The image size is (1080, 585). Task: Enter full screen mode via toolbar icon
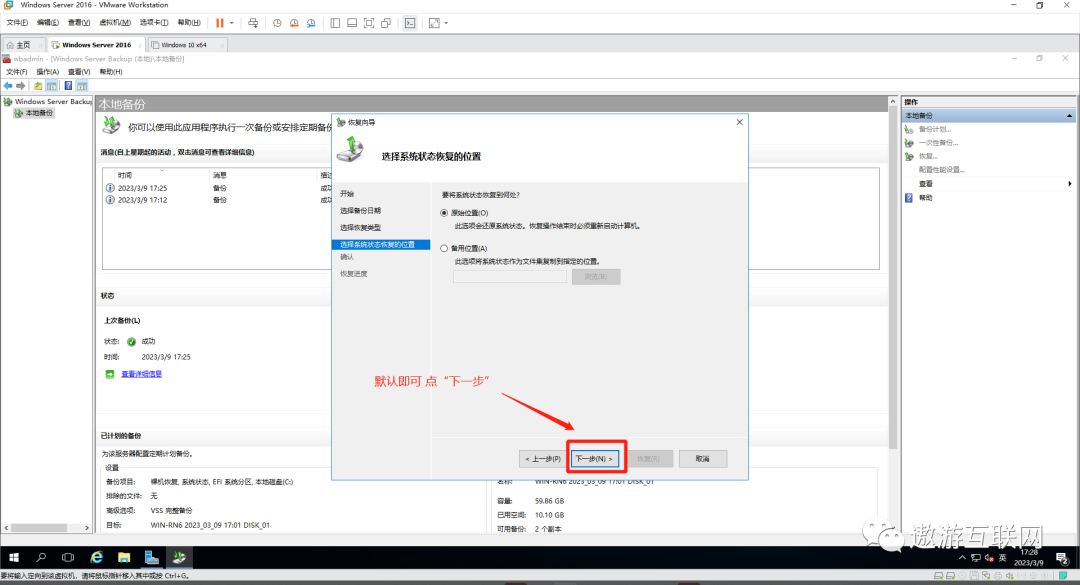tap(369, 23)
